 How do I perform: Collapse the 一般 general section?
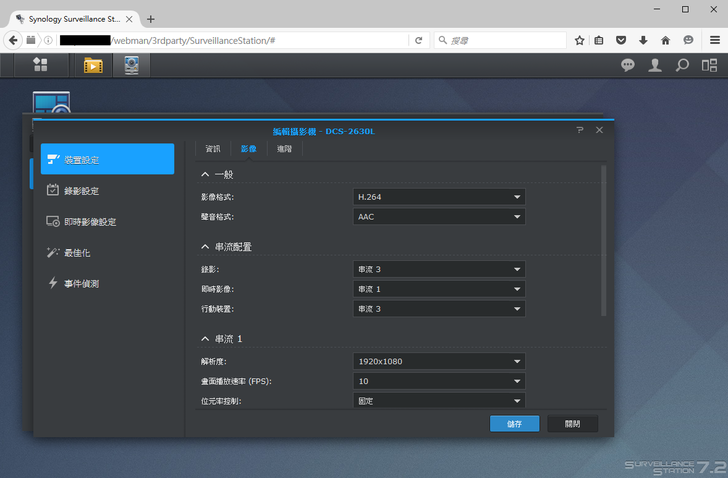[x=206, y=175]
